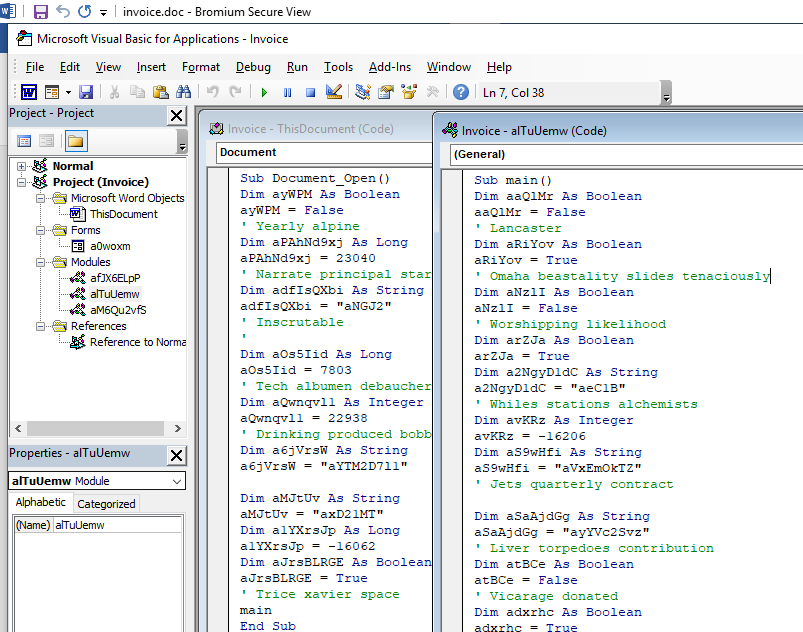Screen dimensions: 803x632
Task: Open the Window menu
Action: (449, 67)
